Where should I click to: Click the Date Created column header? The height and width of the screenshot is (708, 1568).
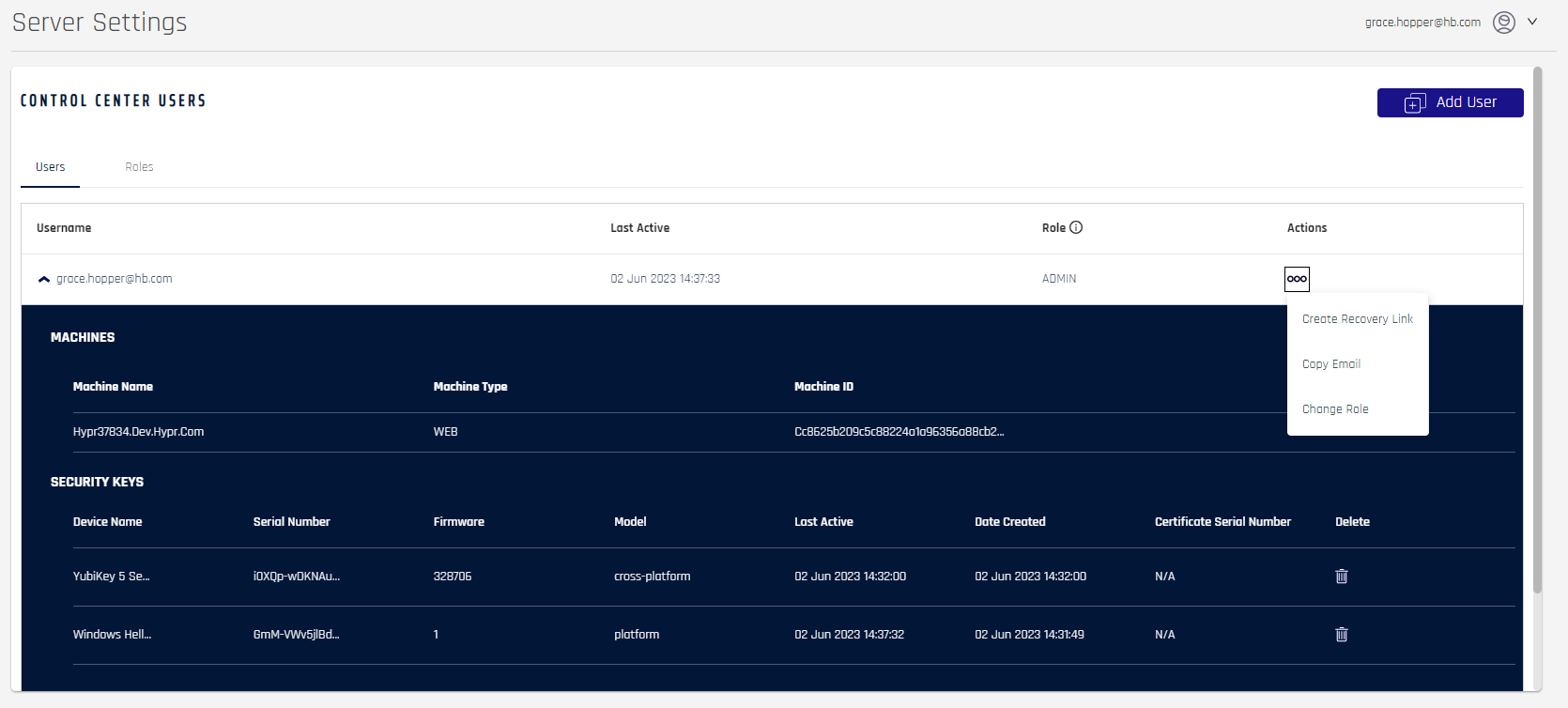(1010, 522)
